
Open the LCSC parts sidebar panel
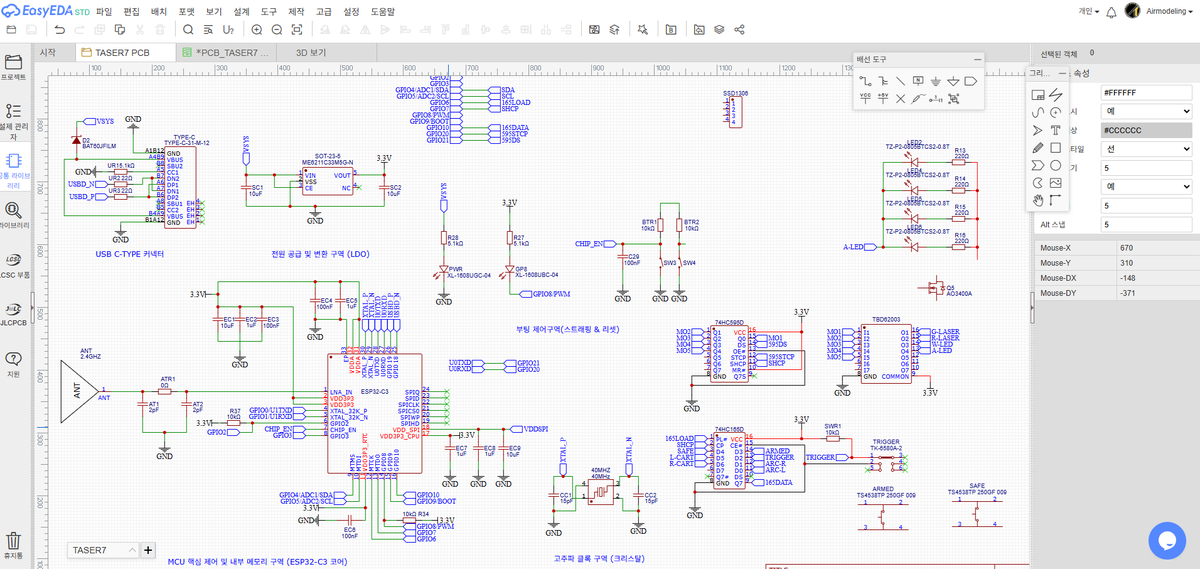click(14, 265)
